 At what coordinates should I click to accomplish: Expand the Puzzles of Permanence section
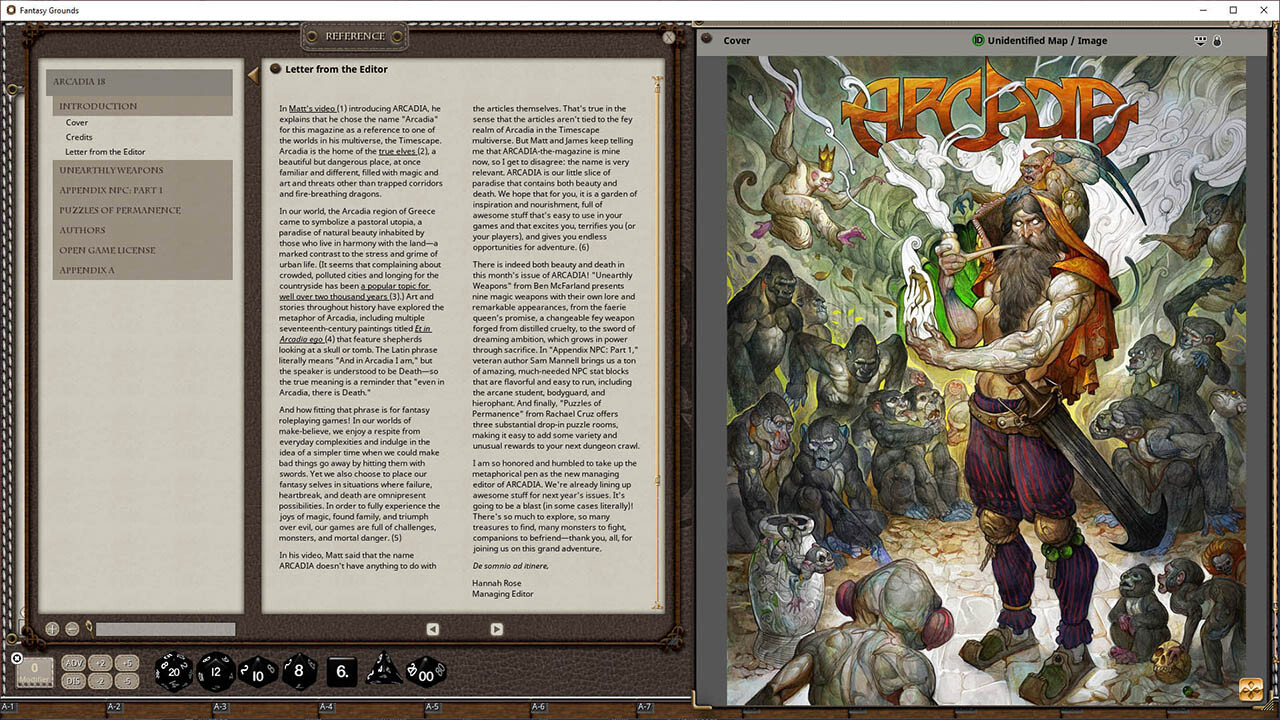[119, 210]
